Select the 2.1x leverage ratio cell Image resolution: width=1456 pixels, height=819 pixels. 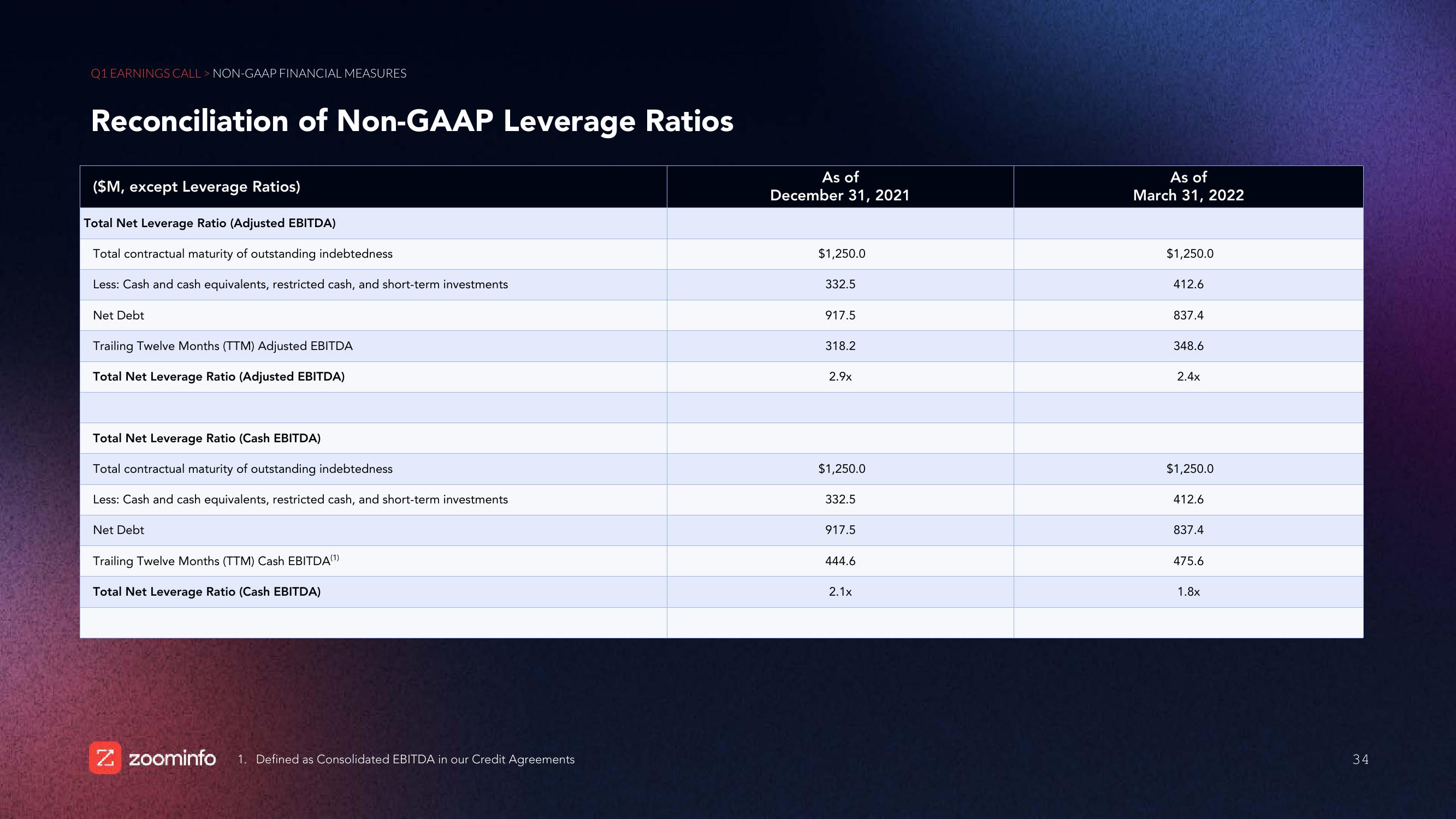[x=840, y=592]
